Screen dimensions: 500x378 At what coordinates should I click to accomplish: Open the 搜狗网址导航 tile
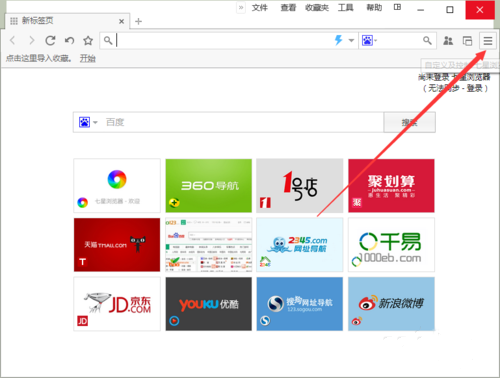pyautogui.click(x=300, y=304)
